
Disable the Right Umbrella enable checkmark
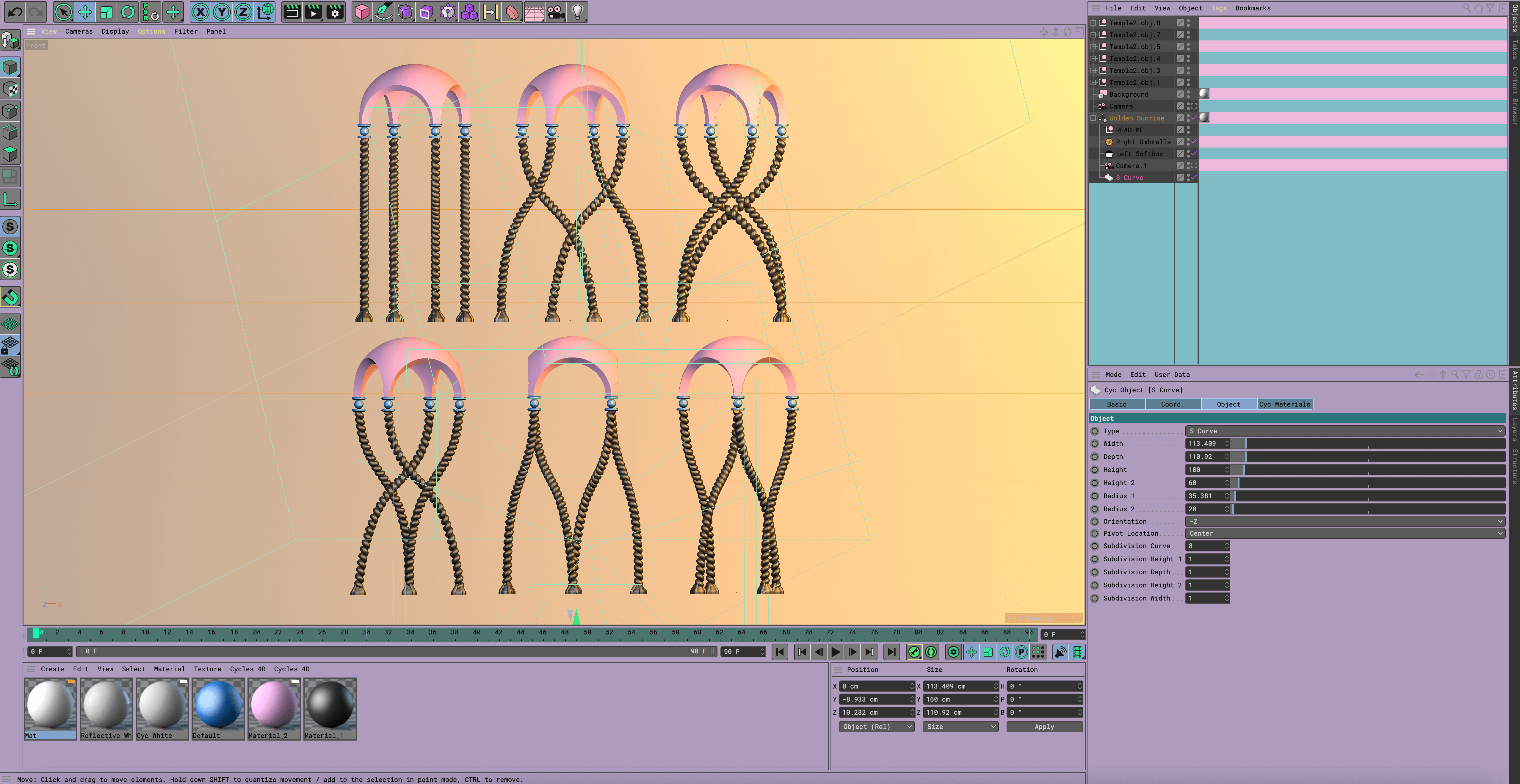pyautogui.click(x=1194, y=142)
